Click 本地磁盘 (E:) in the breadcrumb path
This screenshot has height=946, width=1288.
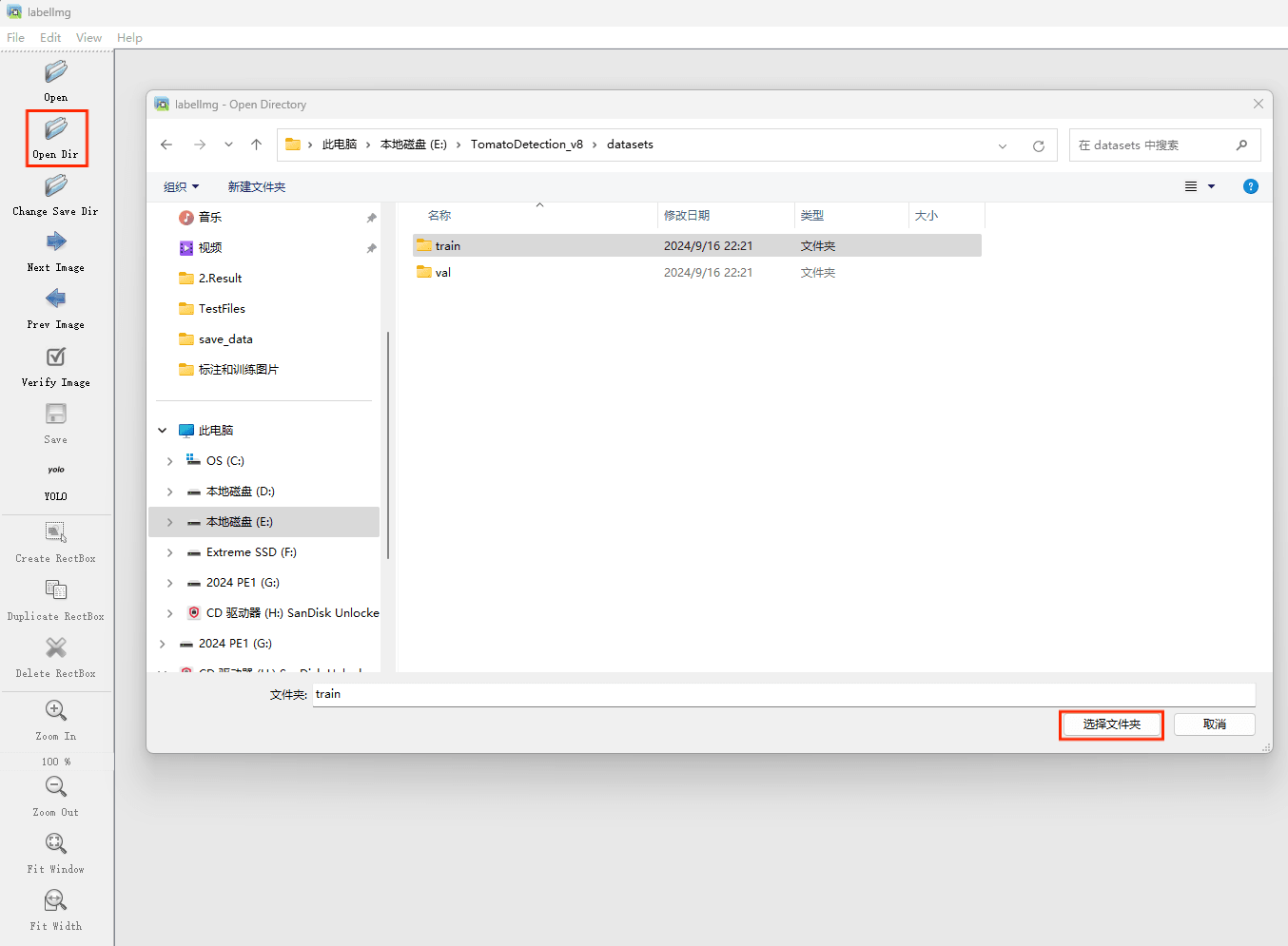pyautogui.click(x=414, y=145)
